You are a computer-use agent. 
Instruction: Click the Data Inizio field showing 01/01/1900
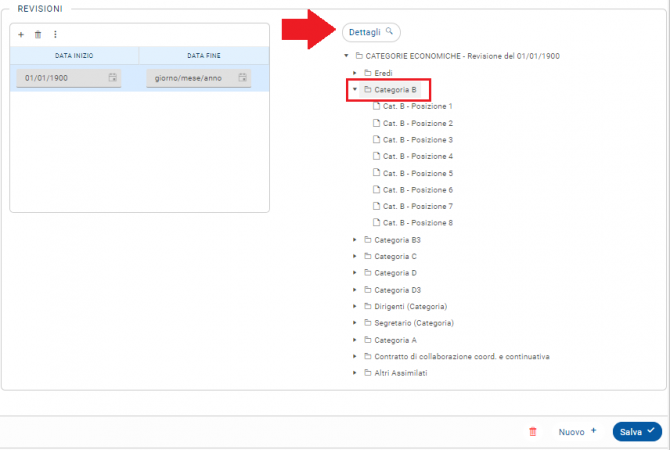pyautogui.click(x=68, y=78)
